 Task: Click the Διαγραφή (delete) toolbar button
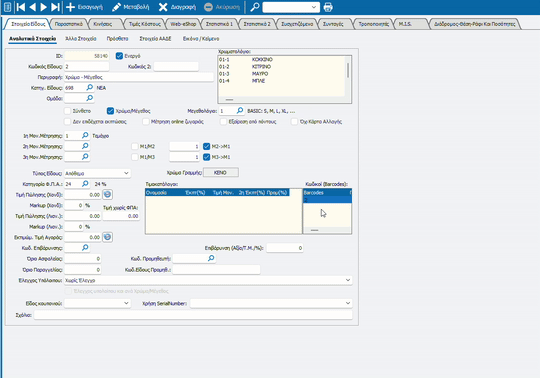(177, 7)
